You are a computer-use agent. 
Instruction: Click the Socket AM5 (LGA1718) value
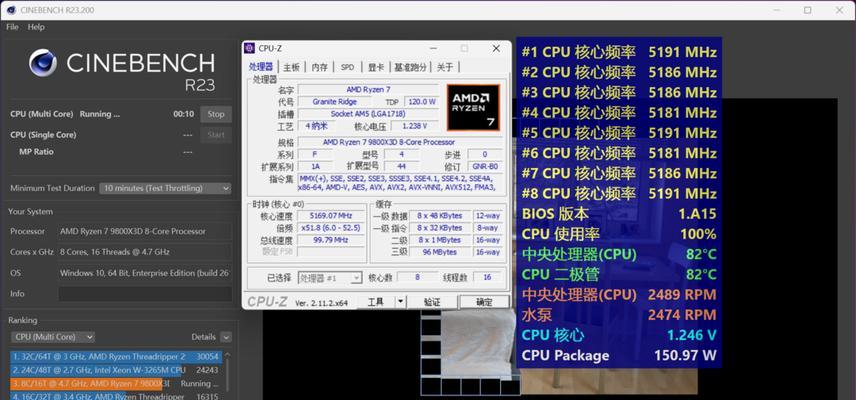click(368, 114)
